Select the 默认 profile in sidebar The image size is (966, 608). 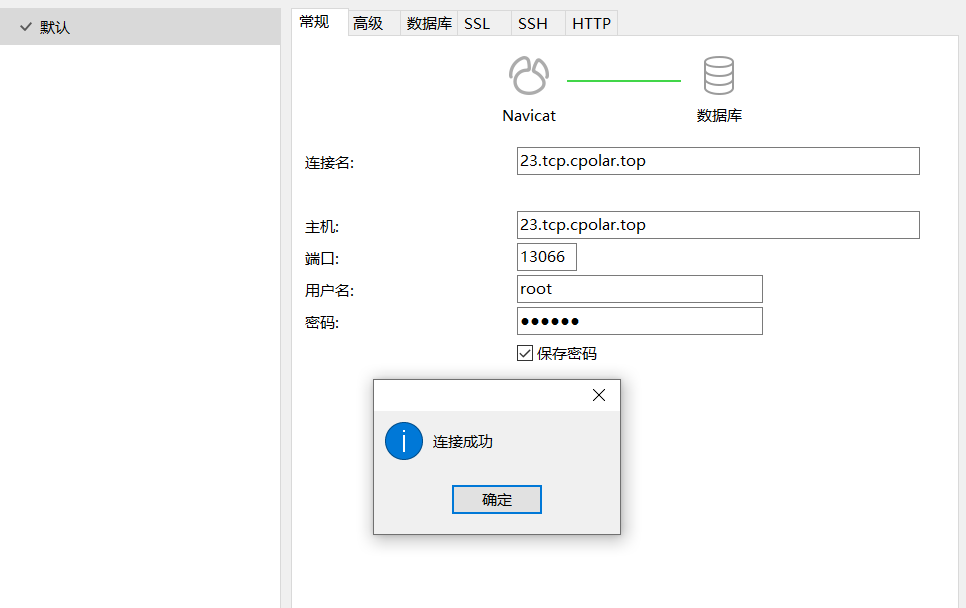click(x=140, y=27)
